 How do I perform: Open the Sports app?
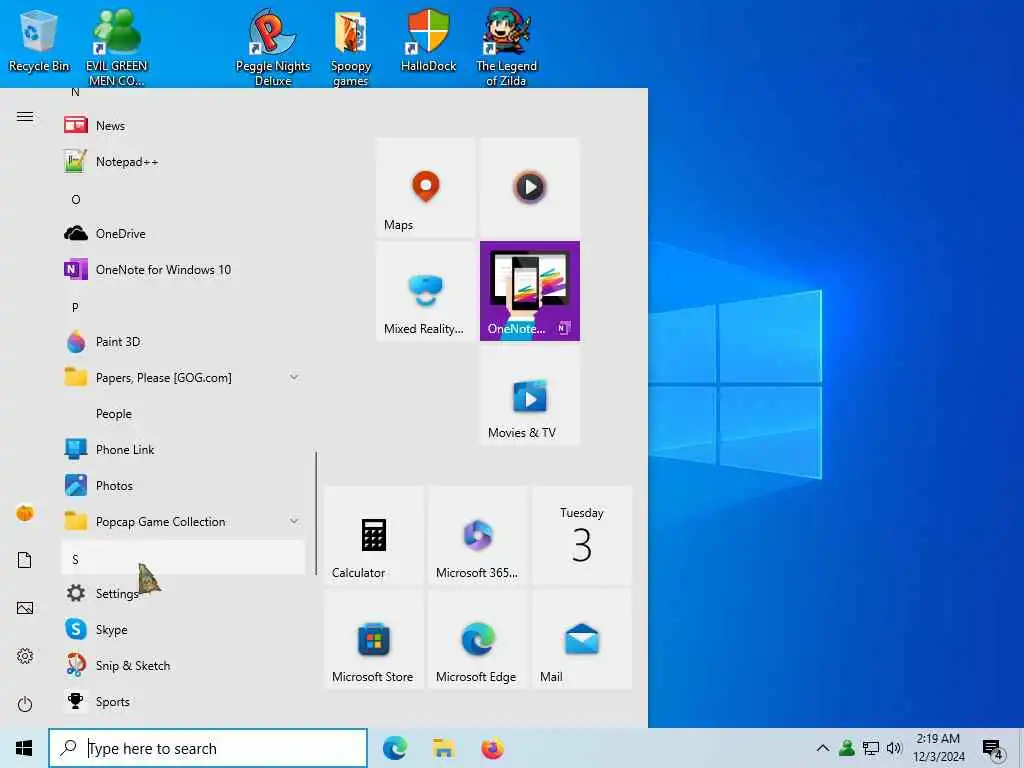pos(183,701)
